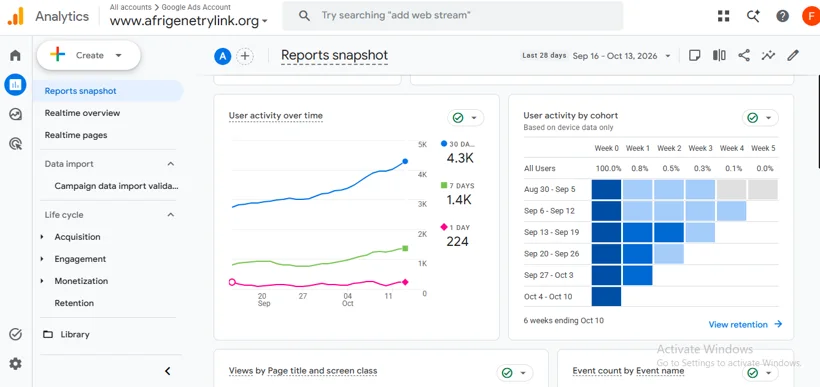Collapse the Data import section

[170, 164]
